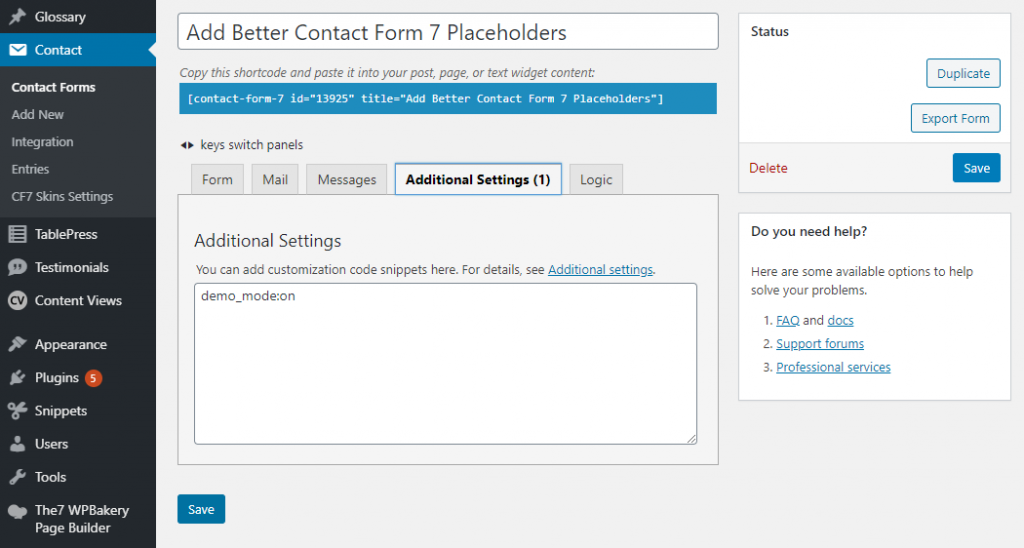The height and width of the screenshot is (548, 1024).
Task: Open the Additional settings help link
Action: click(x=600, y=270)
